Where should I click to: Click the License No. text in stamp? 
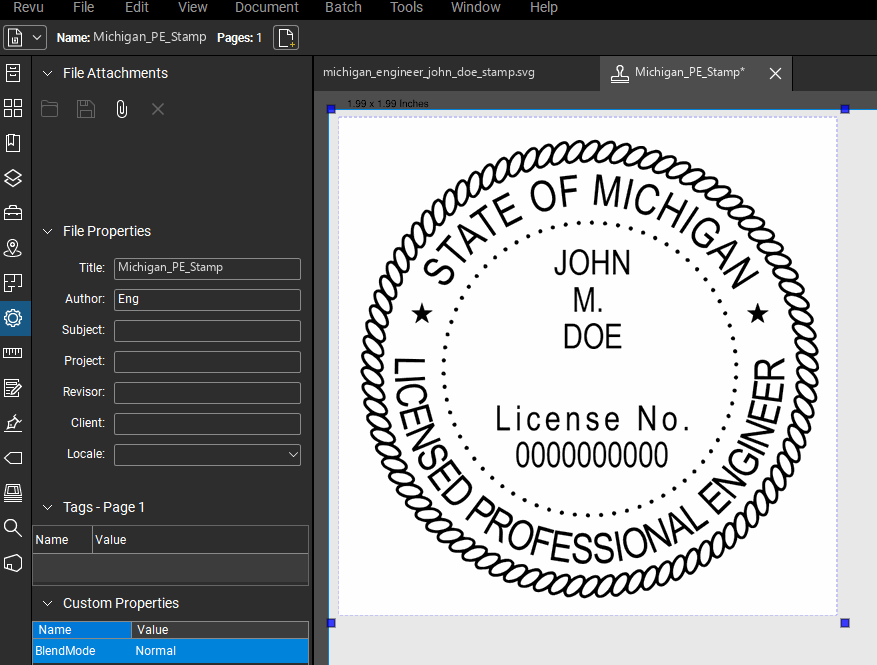click(593, 418)
